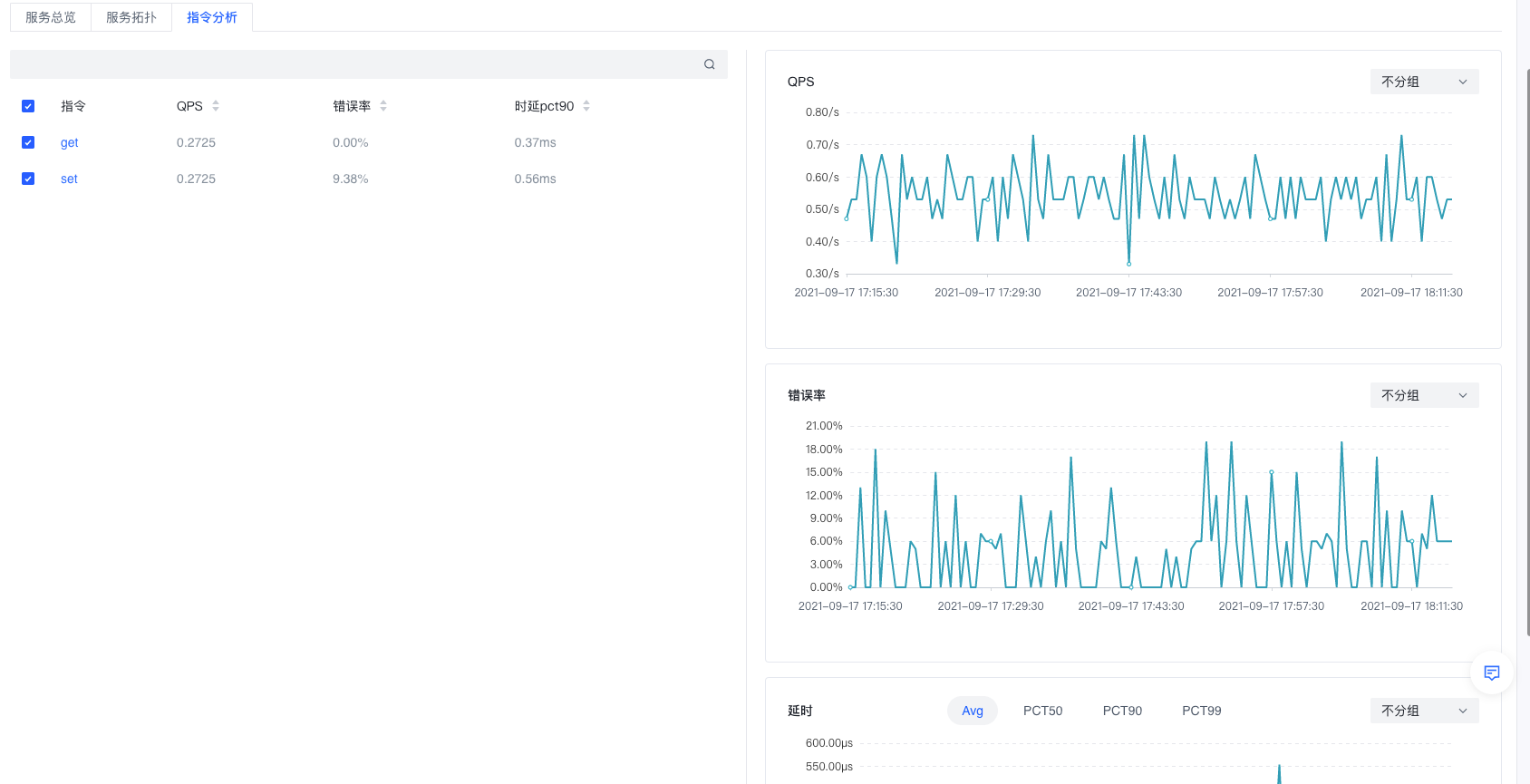Open the 错误率 chart 不分组 dropdown

click(1424, 395)
